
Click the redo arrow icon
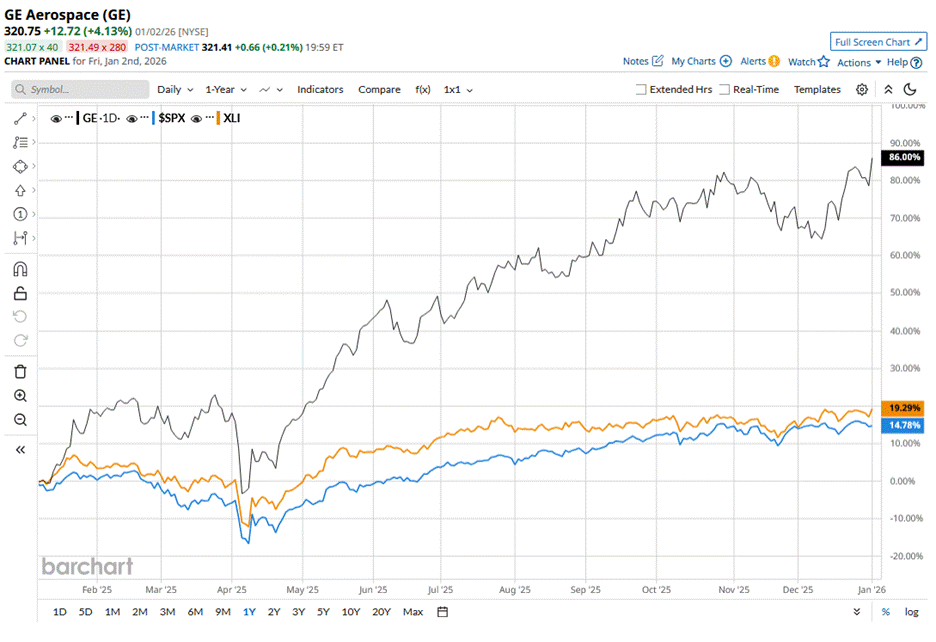tap(20, 340)
